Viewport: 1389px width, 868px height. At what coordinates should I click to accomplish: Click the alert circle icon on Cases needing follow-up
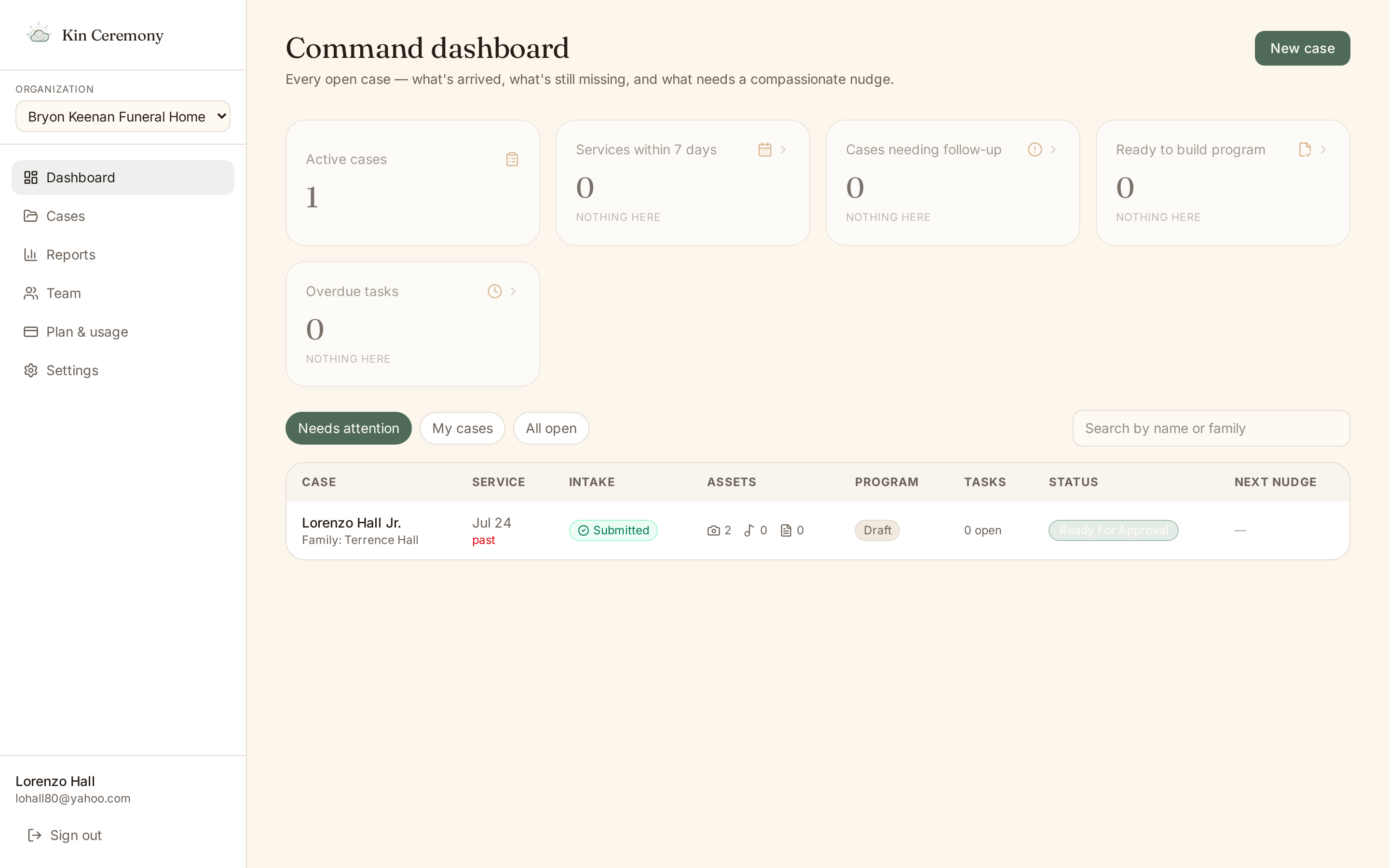[1035, 149]
